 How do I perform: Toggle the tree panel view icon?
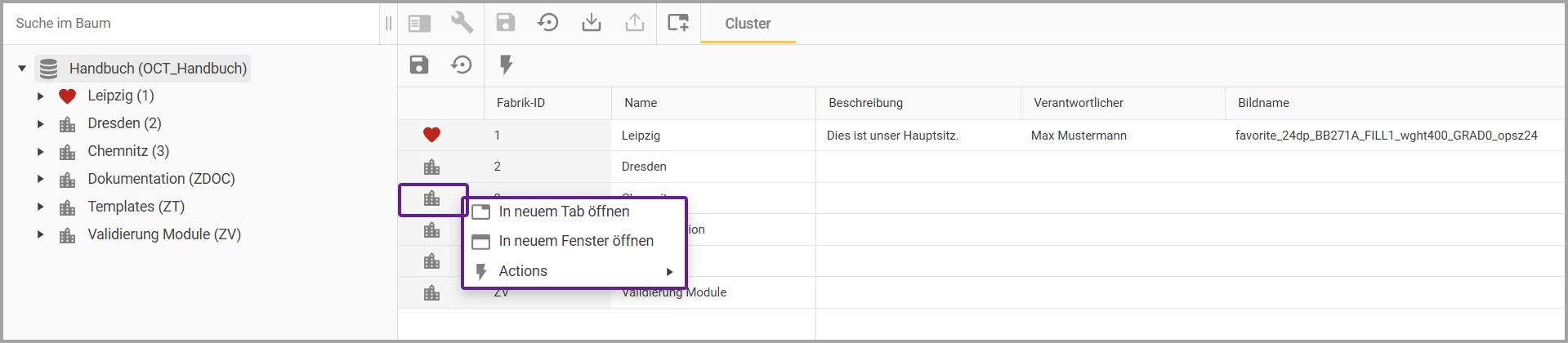(x=419, y=24)
